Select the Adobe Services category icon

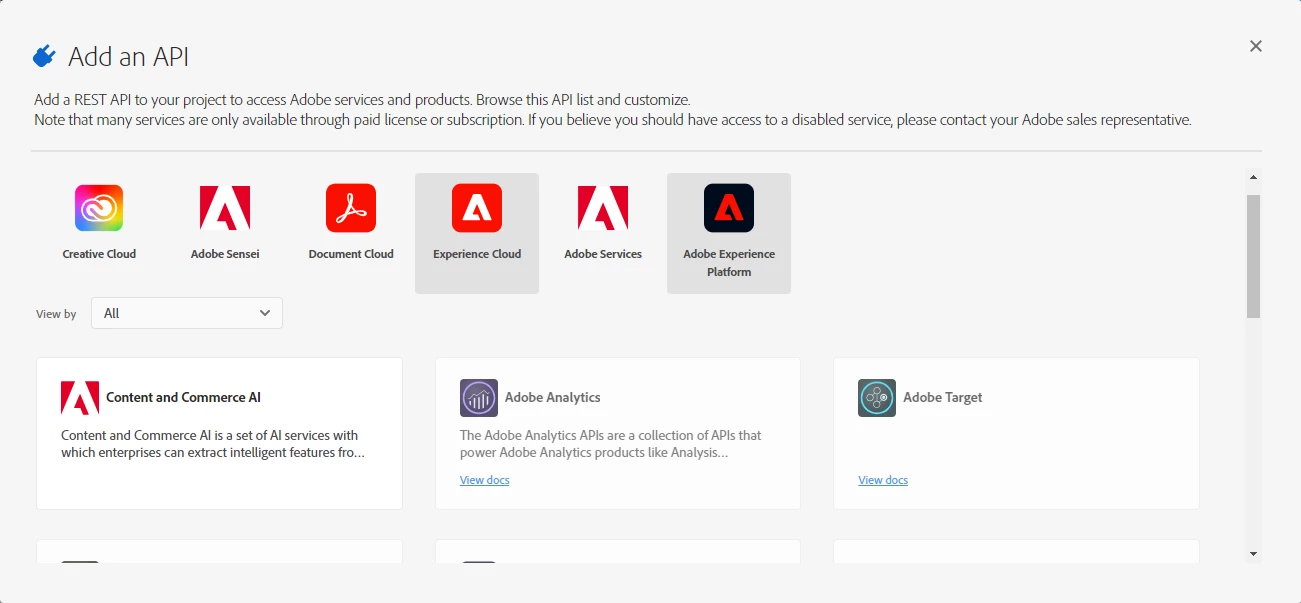tap(603, 208)
